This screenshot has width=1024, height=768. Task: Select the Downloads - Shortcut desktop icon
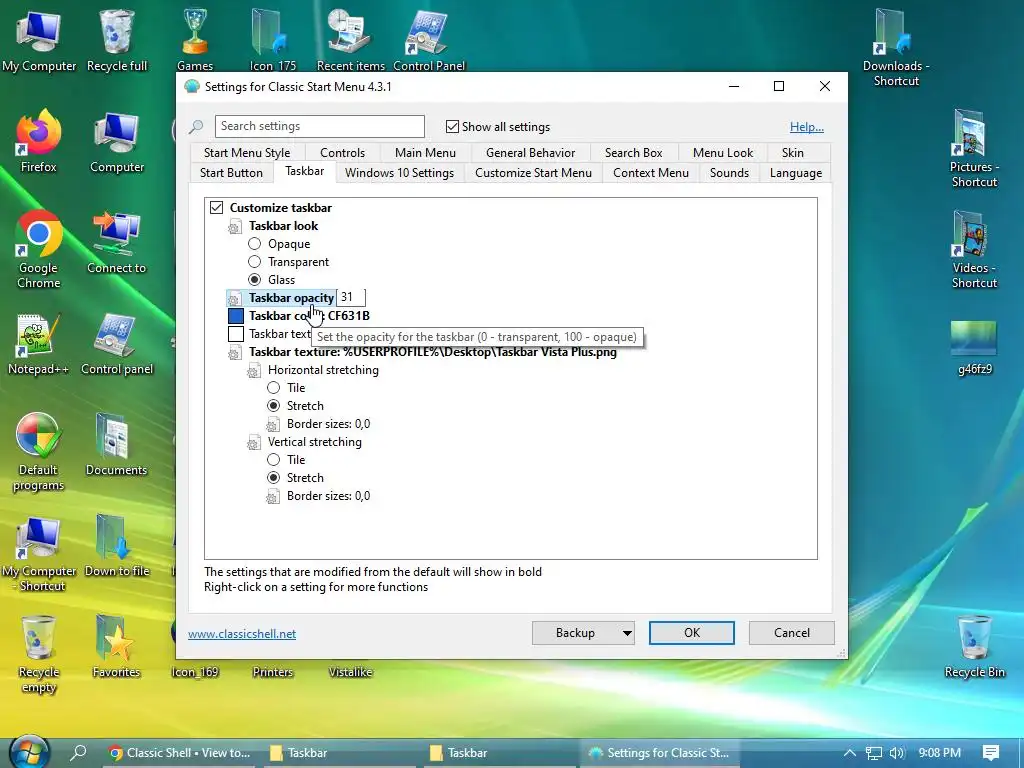pyautogui.click(x=896, y=47)
